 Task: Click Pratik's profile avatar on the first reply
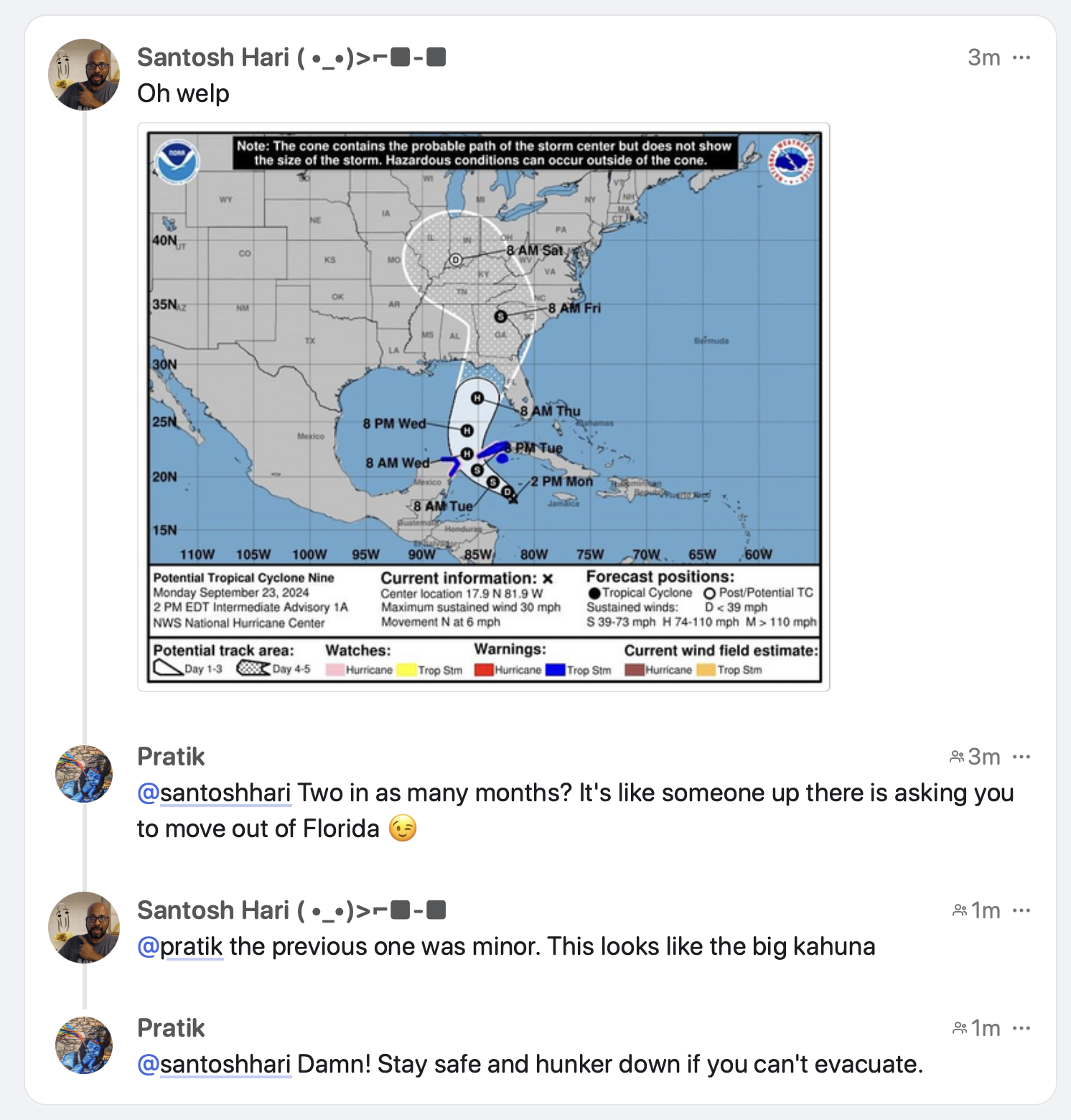(84, 774)
